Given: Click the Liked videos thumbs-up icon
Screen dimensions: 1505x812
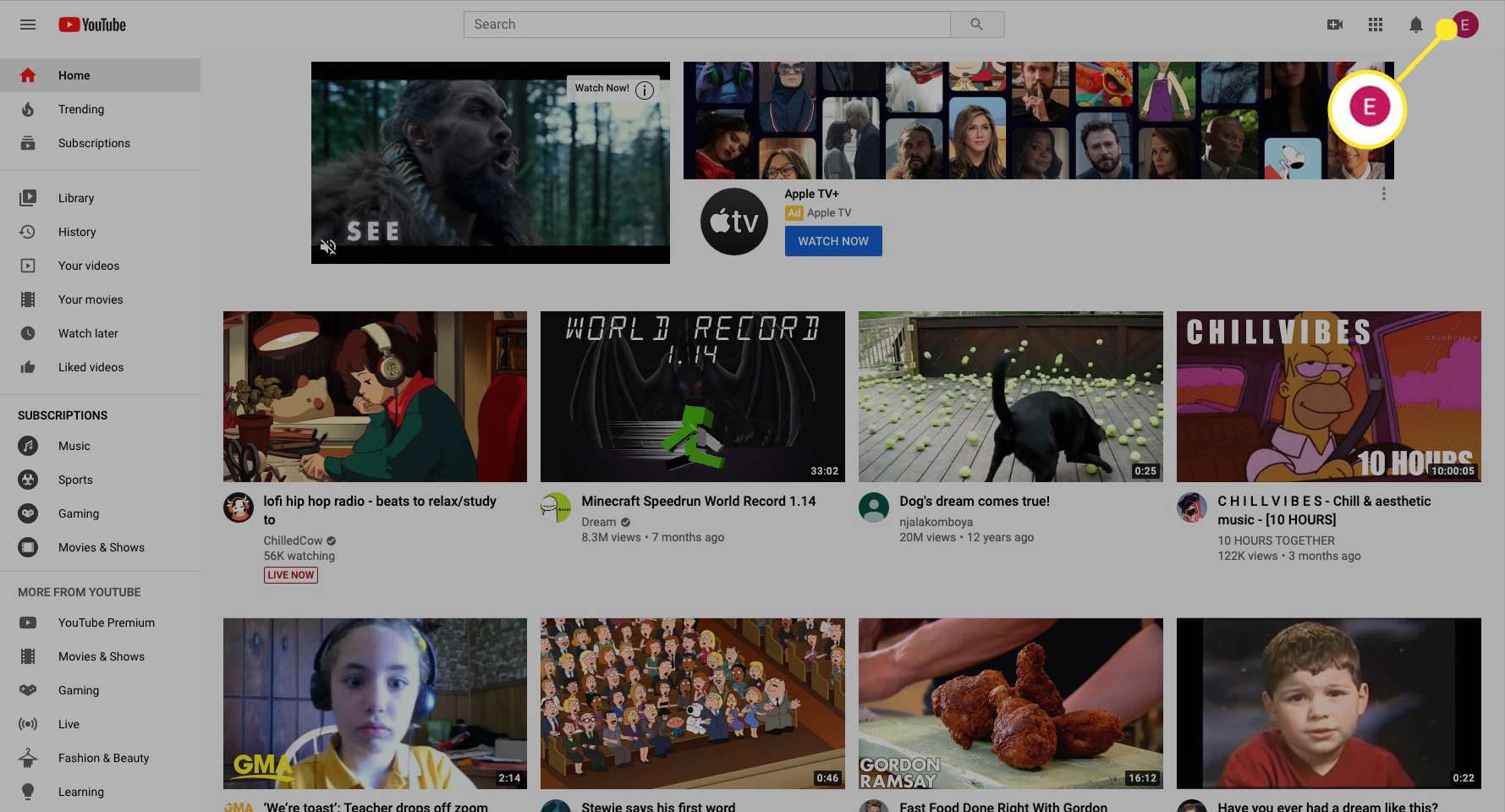Looking at the screenshot, I should click(28, 367).
